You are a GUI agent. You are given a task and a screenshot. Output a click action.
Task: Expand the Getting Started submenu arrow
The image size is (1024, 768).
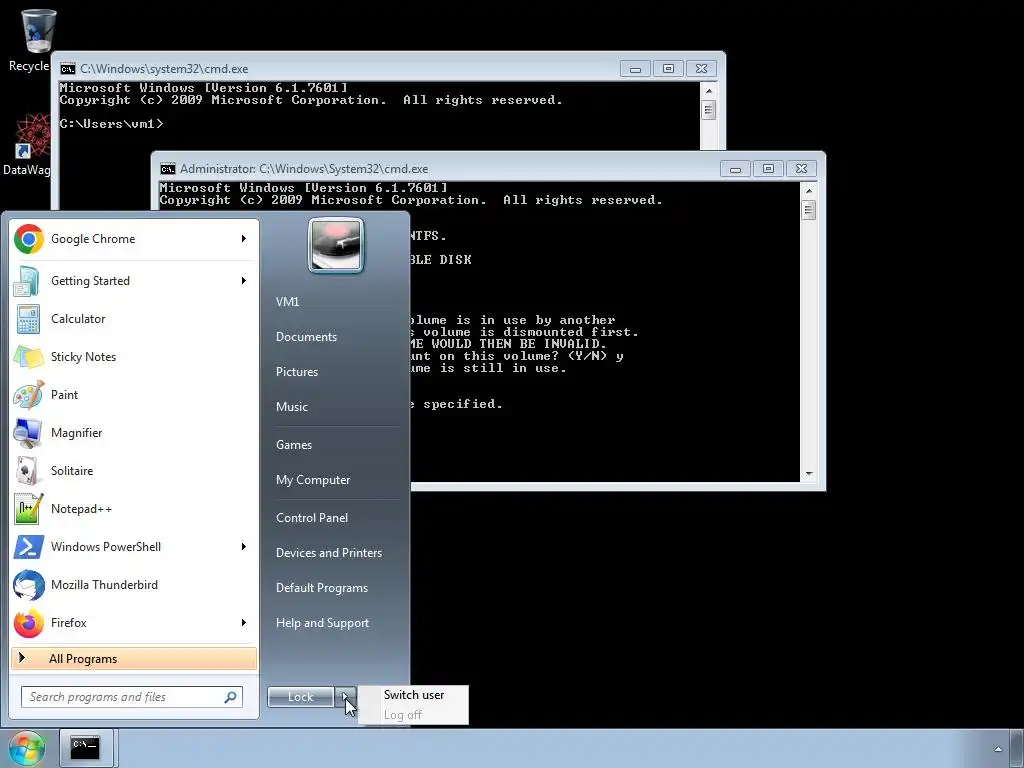(x=244, y=280)
